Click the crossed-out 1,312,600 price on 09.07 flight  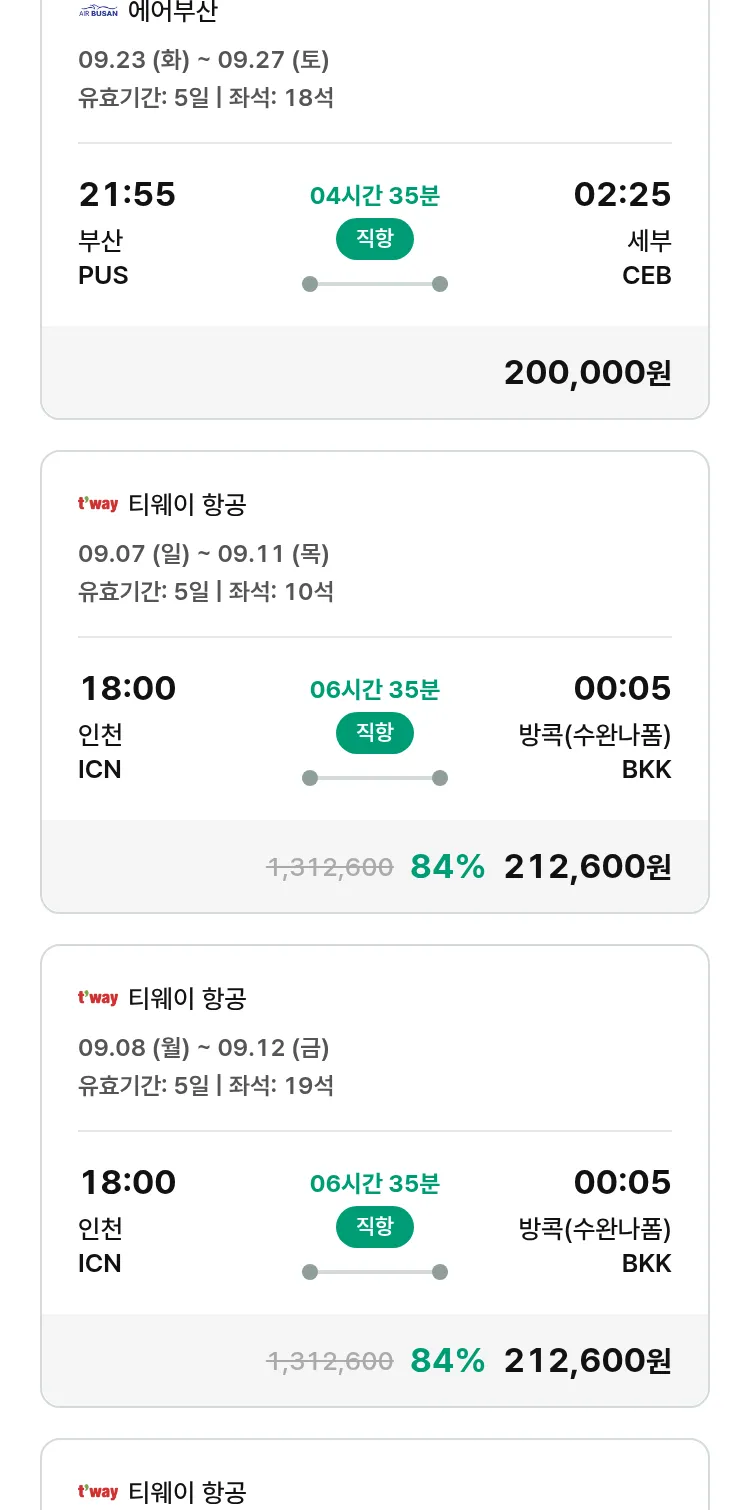pyautogui.click(x=330, y=867)
